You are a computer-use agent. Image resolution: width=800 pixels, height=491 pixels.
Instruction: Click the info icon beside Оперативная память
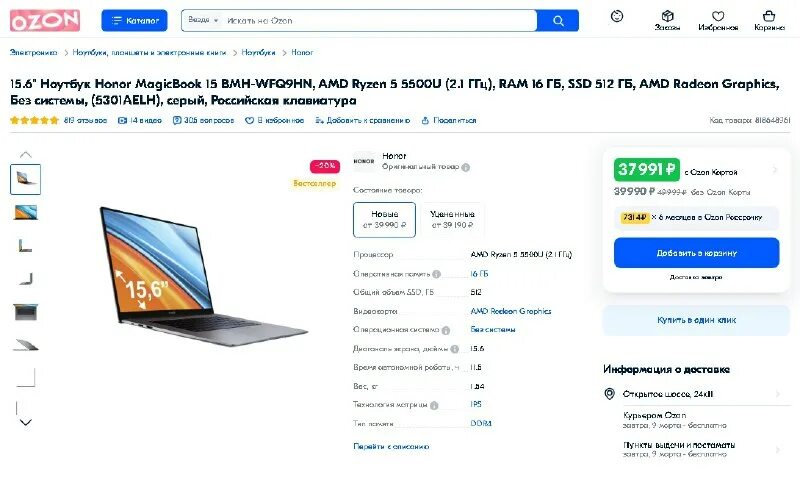tap(436, 274)
